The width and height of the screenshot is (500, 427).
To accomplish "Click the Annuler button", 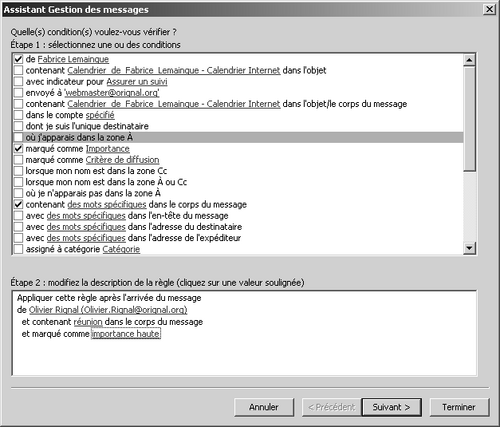I will click(x=264, y=407).
